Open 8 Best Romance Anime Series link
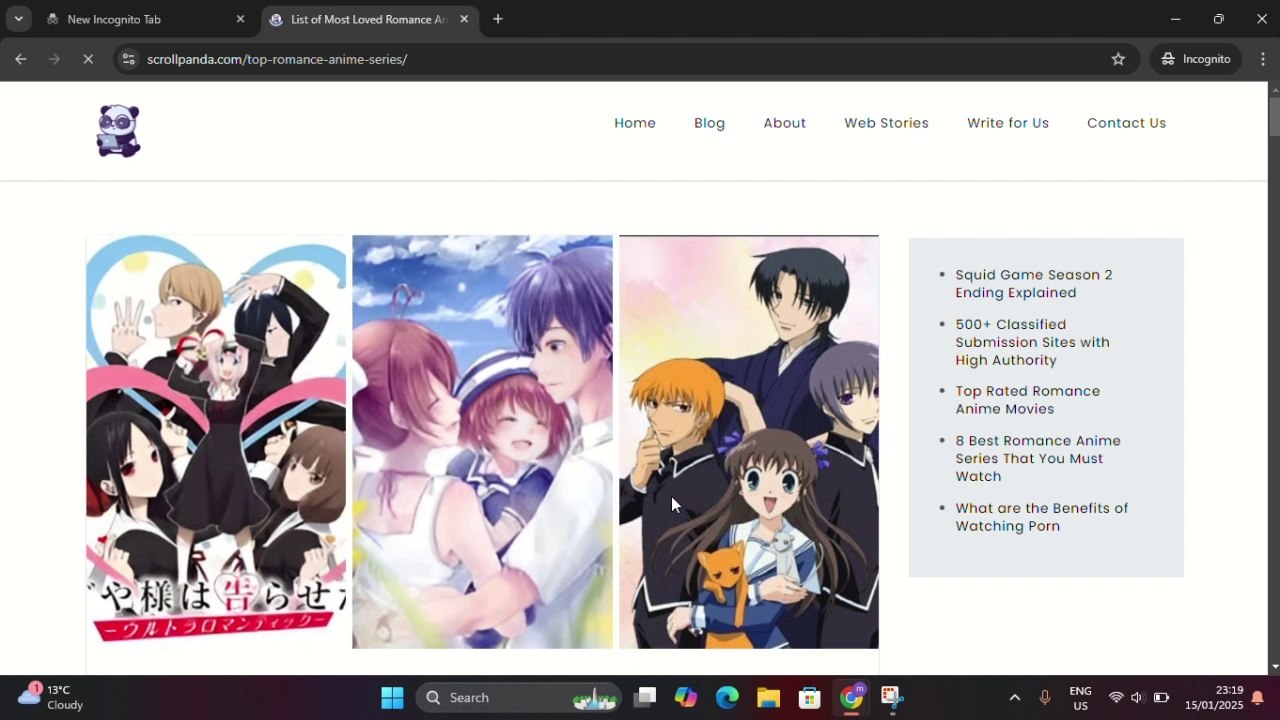The width and height of the screenshot is (1280, 720). [1038, 458]
